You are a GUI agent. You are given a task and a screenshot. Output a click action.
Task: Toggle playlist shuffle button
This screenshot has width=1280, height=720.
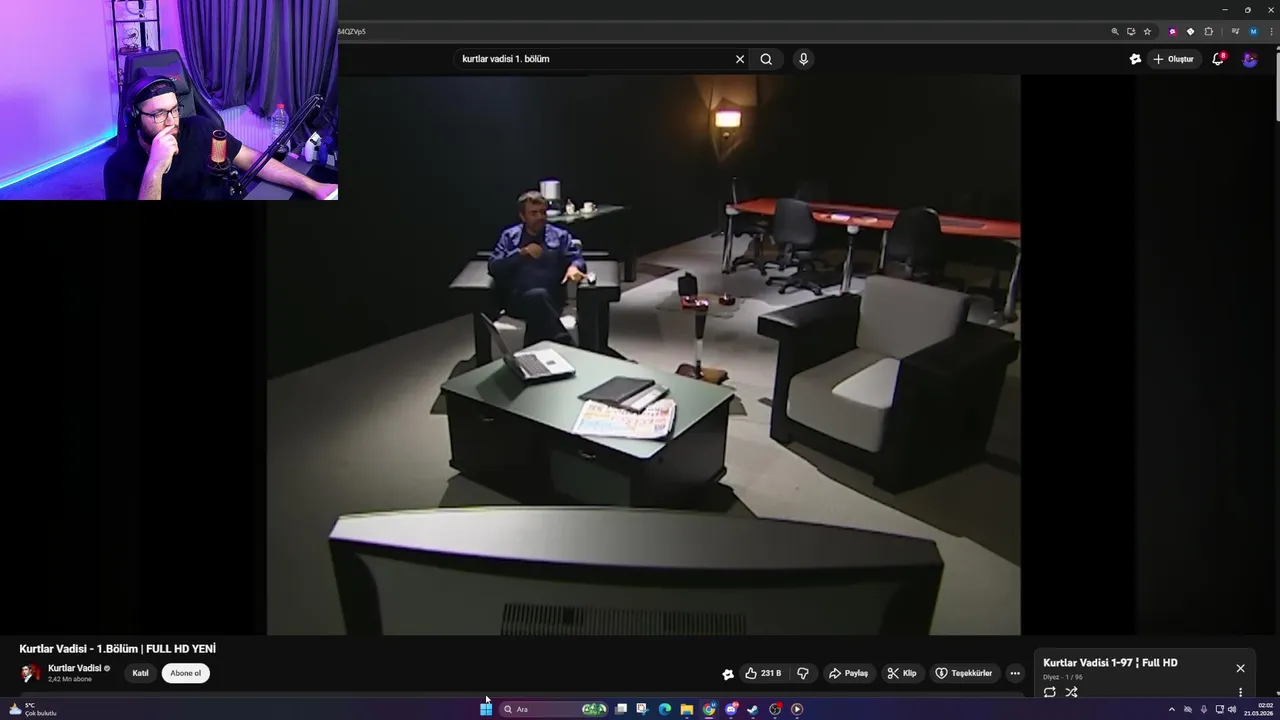pos(1071,692)
